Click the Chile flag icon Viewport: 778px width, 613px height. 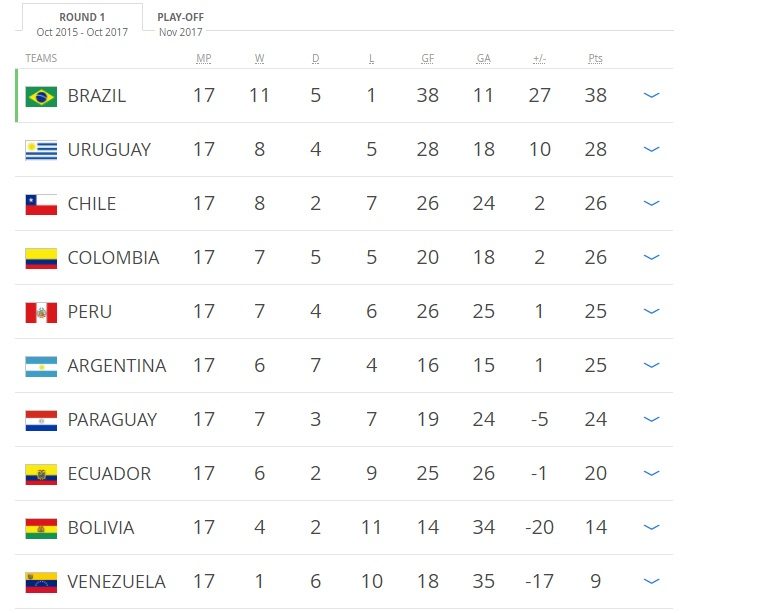[41, 204]
